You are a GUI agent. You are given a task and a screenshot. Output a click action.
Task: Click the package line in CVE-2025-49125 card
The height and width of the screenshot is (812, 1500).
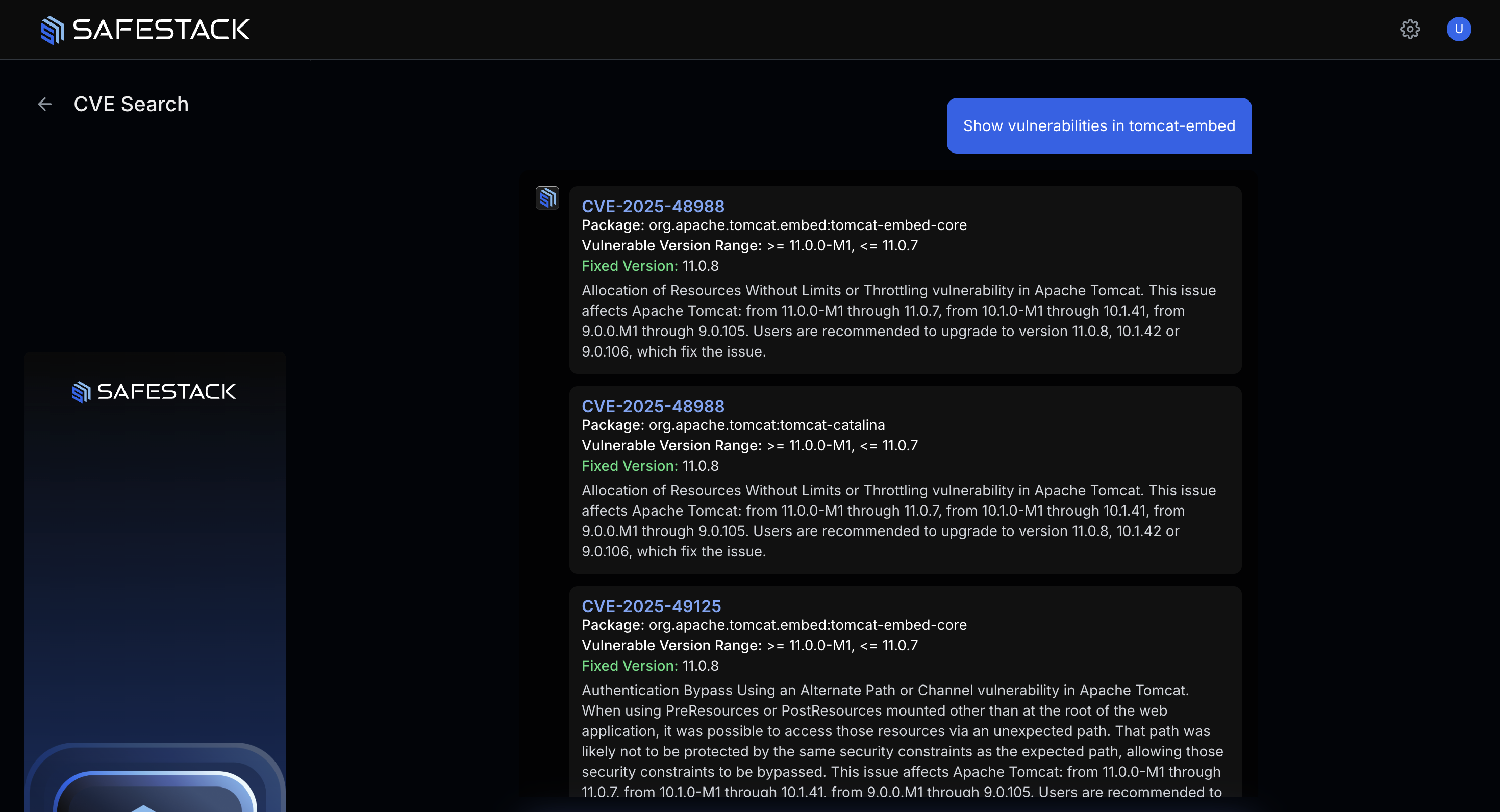pos(774,625)
